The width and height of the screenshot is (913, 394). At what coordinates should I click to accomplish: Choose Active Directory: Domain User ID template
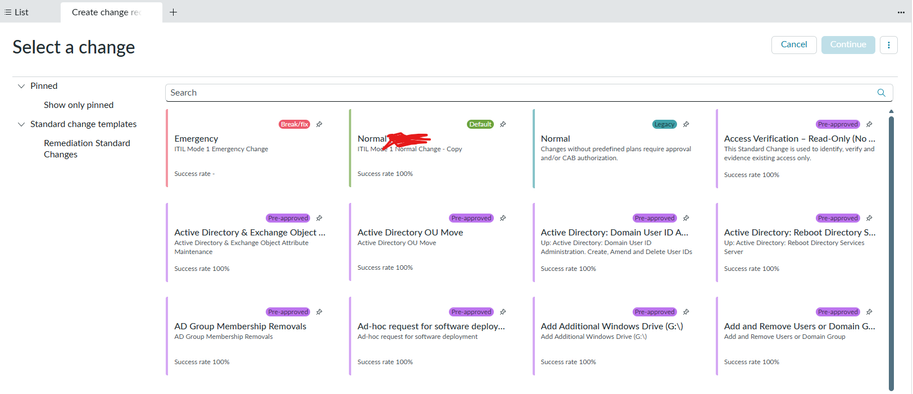tap(615, 233)
